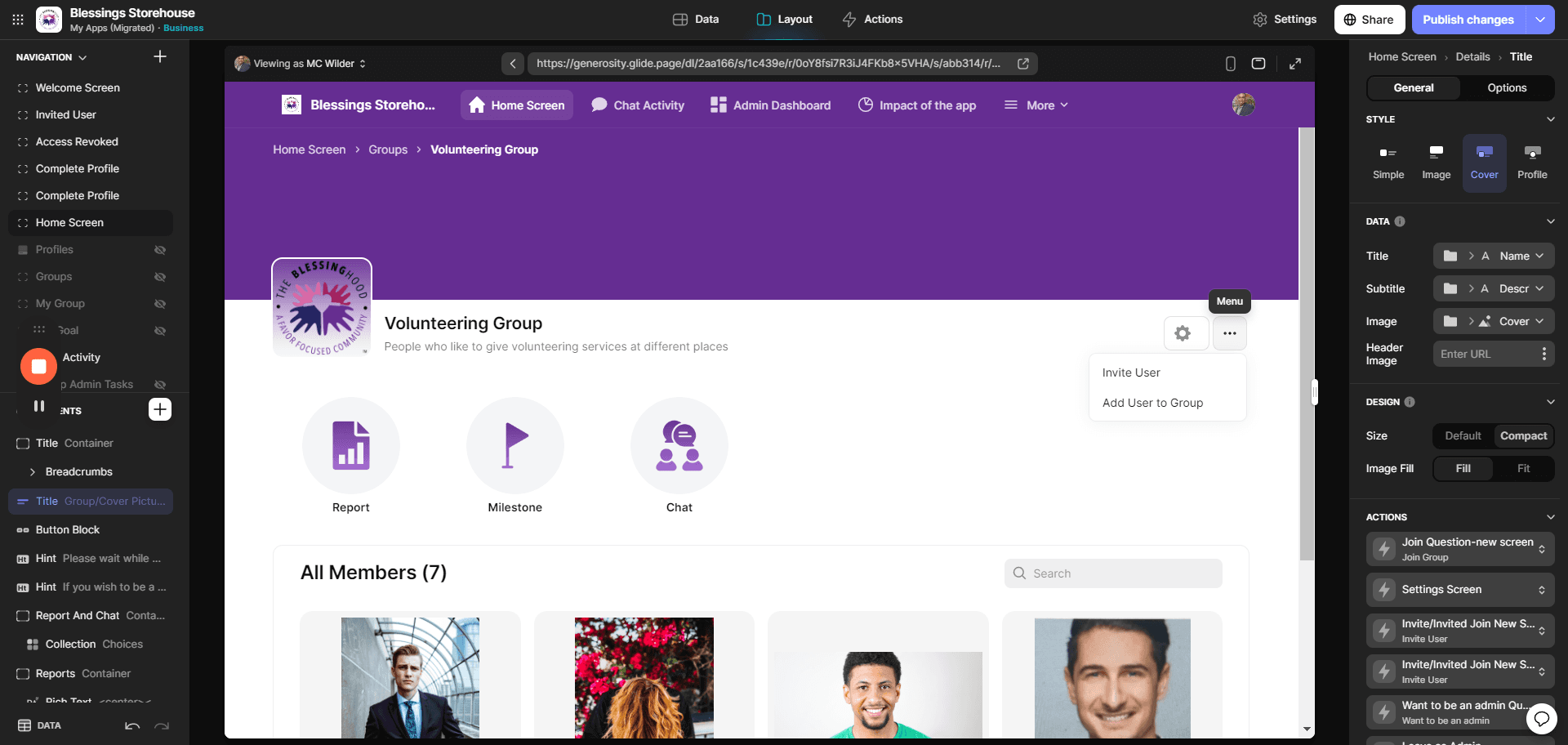Select Invite User from the menu
1568x745 pixels.
click(x=1131, y=372)
